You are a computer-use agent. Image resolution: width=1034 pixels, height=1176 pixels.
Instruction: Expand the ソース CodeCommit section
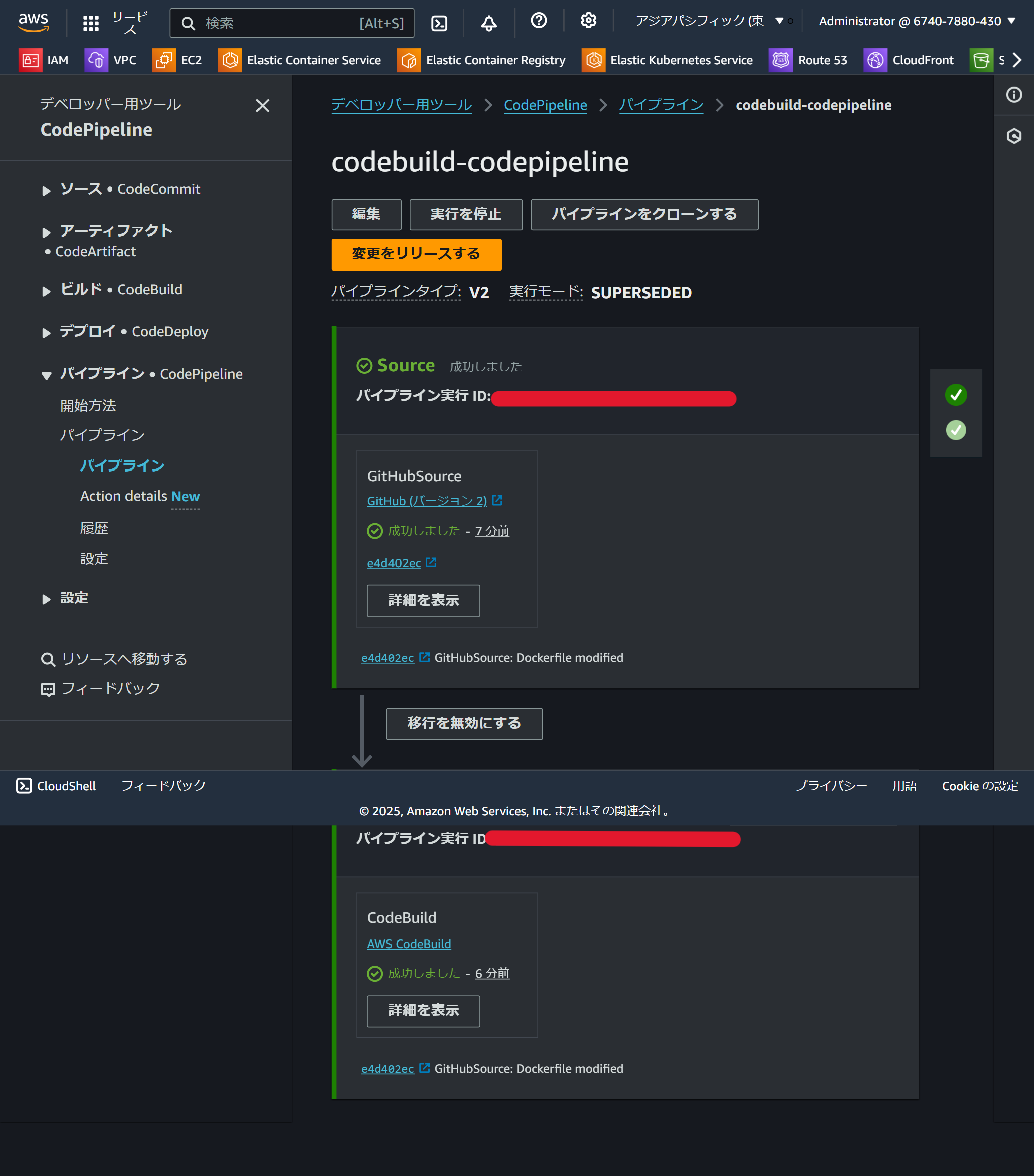tap(47, 190)
